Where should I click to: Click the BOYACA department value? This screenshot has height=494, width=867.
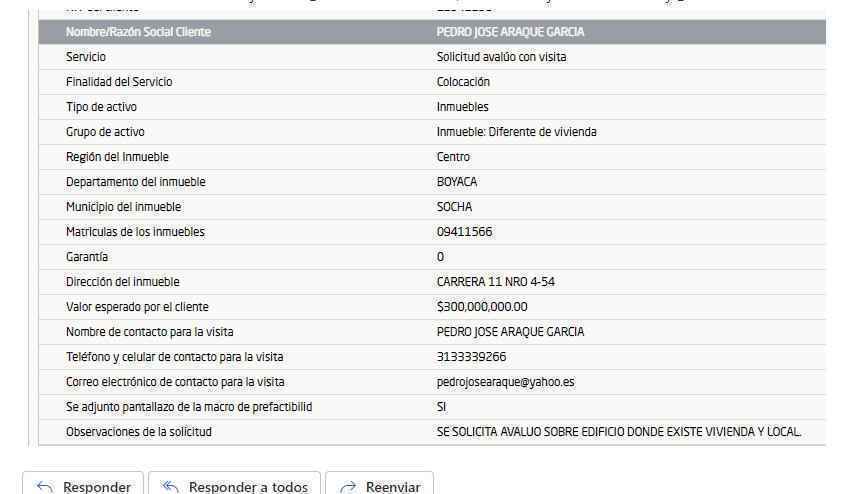point(457,182)
